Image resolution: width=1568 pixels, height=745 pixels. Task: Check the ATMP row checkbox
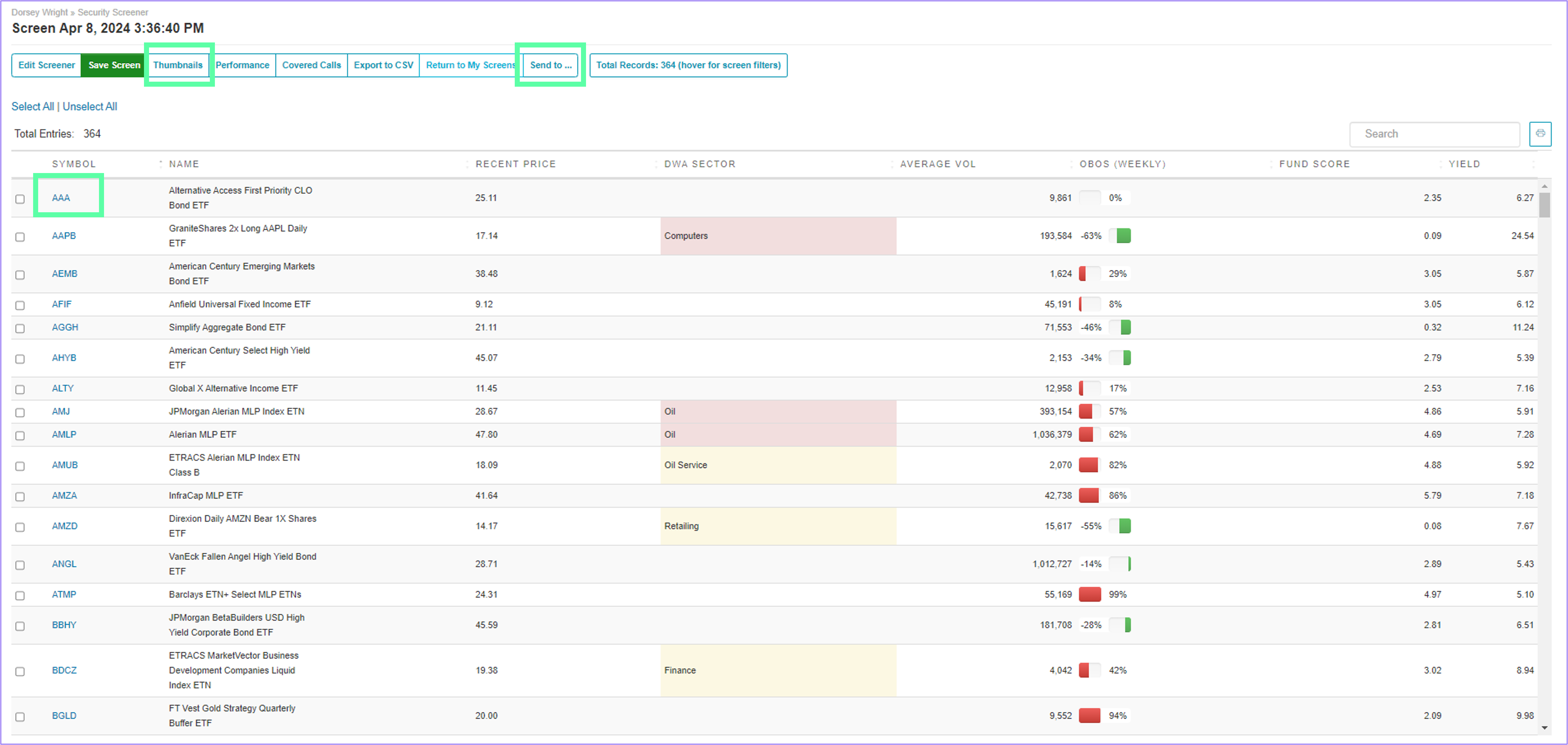[x=20, y=595]
